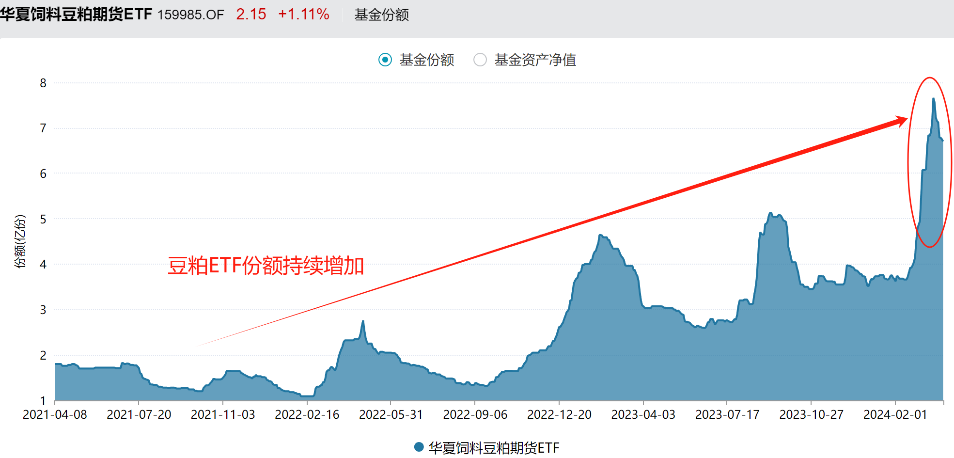Click the fund code 159985.OF
Screen dimensions: 954x458
pyautogui.click(x=191, y=15)
